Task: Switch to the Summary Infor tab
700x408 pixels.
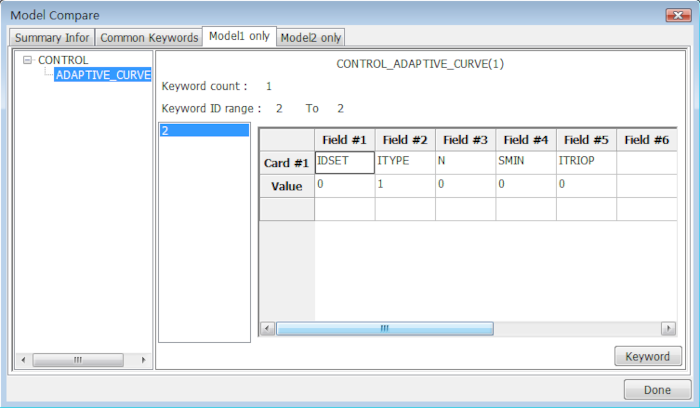Action: [x=52, y=37]
